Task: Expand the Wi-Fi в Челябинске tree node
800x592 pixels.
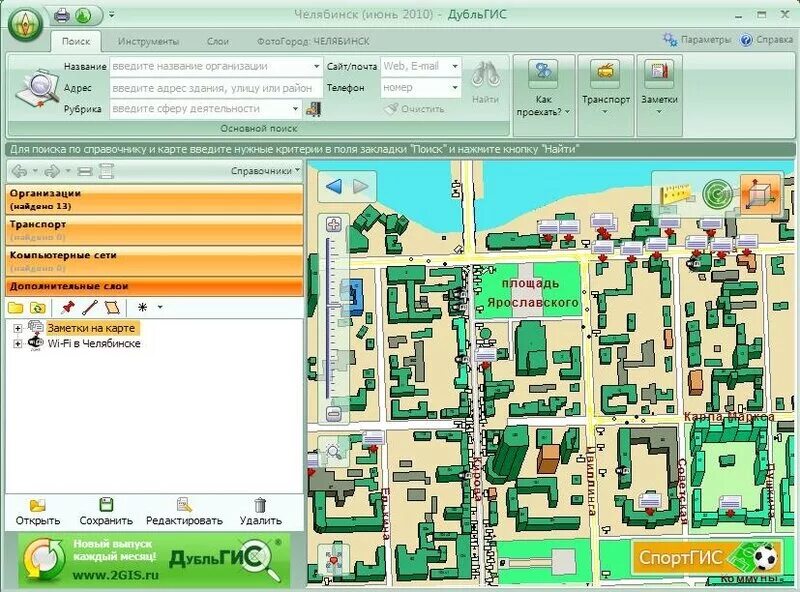Action: pyautogui.click(x=17, y=344)
